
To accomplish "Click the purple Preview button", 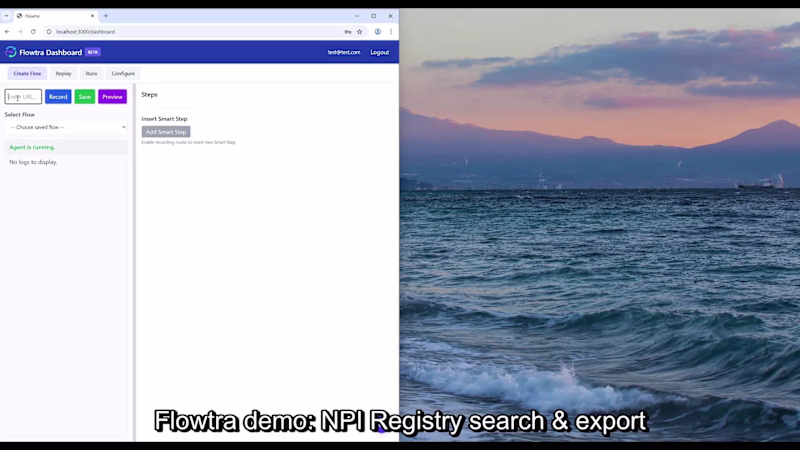I will point(112,96).
